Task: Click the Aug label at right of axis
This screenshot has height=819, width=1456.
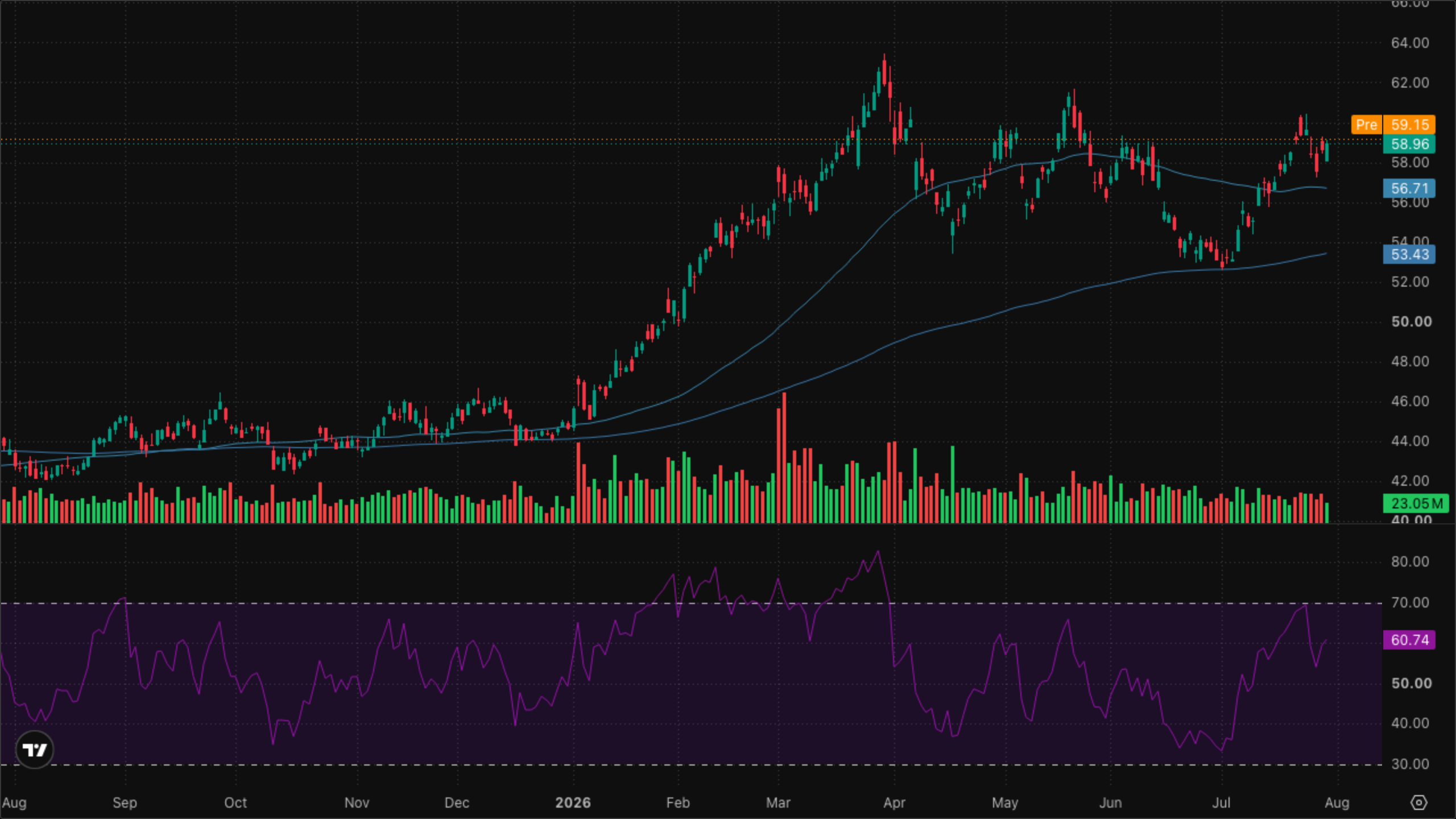Action: (x=1337, y=803)
